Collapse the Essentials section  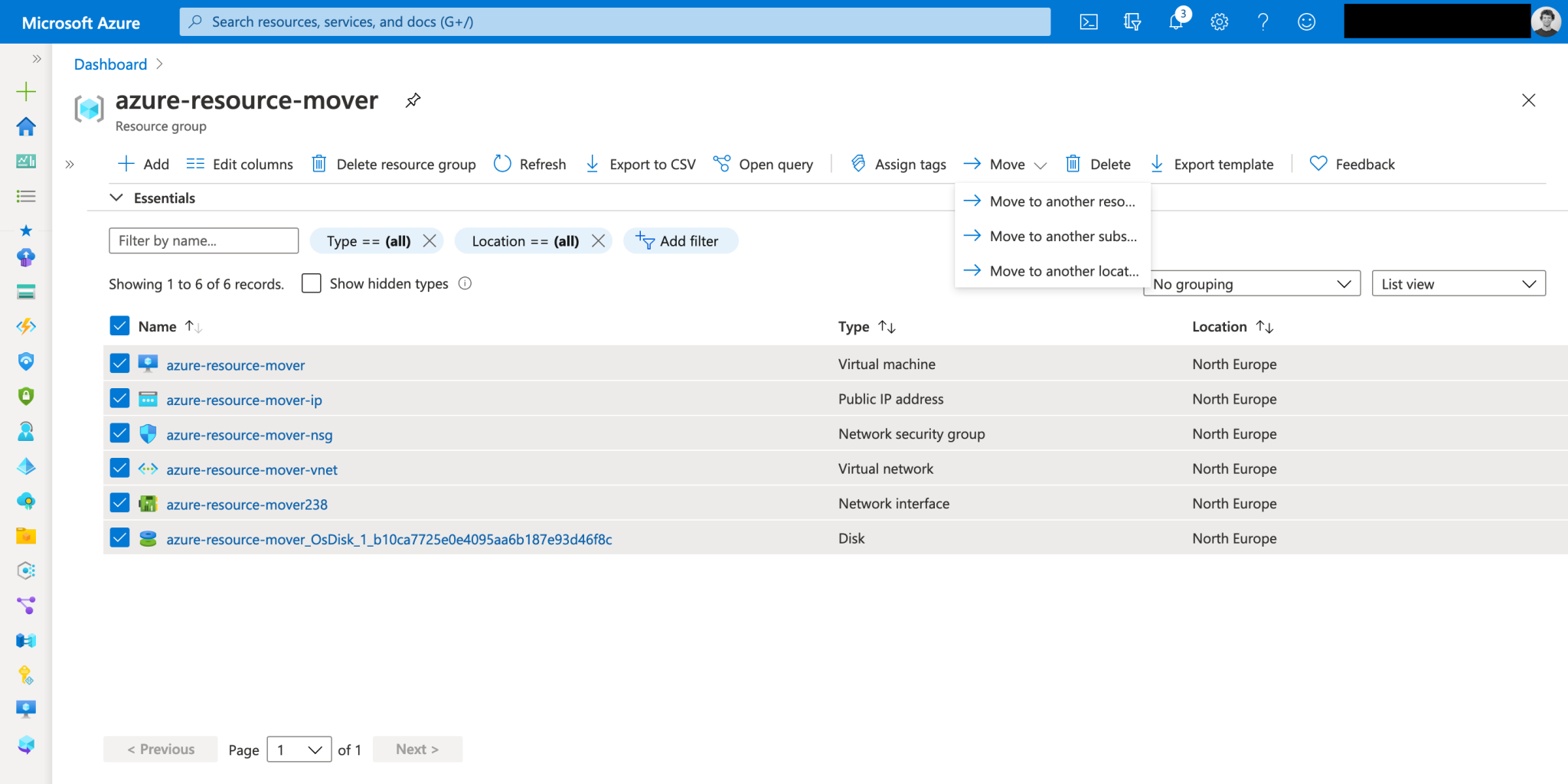coord(116,198)
